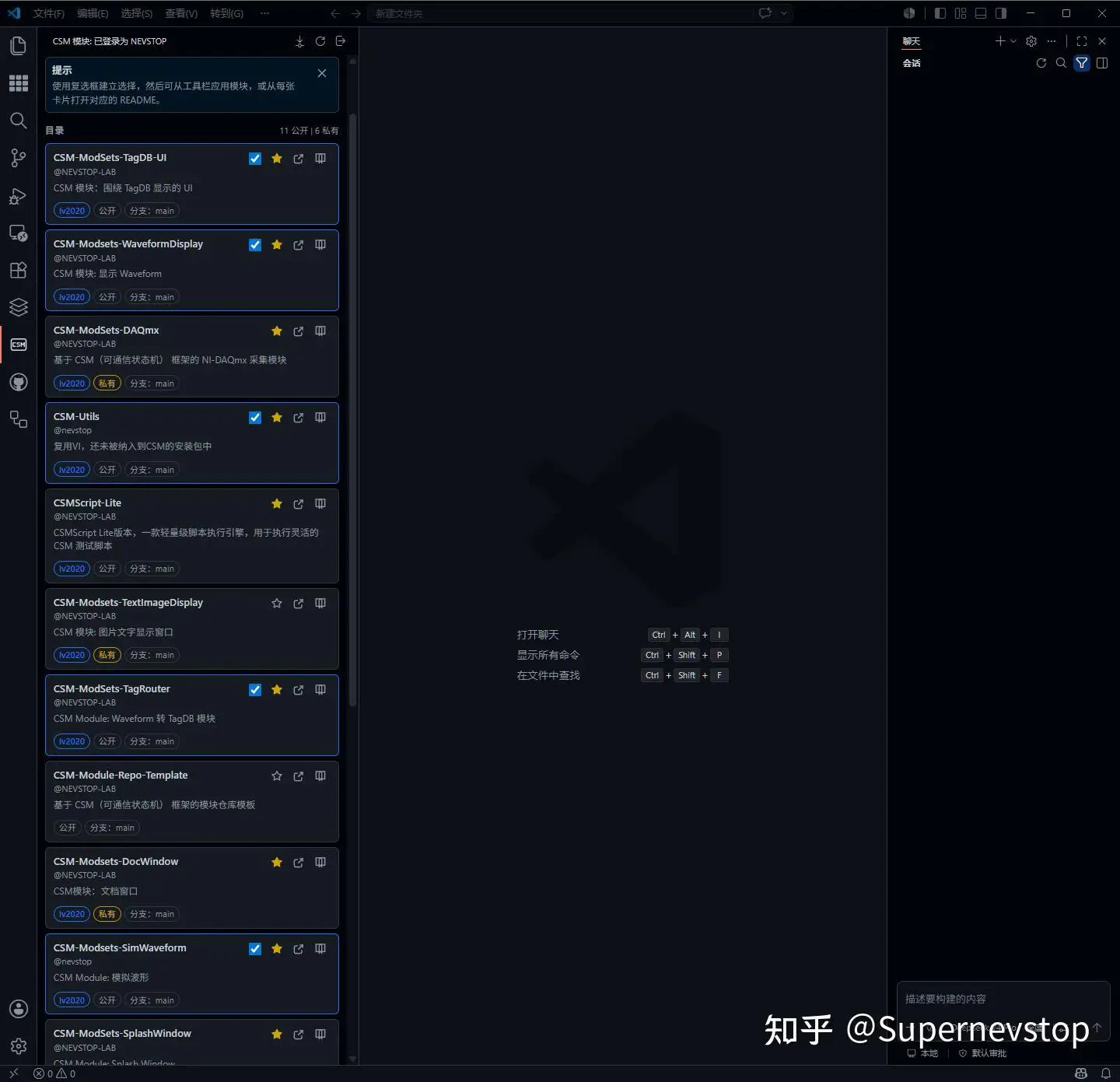Refresh the CSM module list
Image resolution: width=1120 pixels, height=1082 pixels.
[320, 41]
